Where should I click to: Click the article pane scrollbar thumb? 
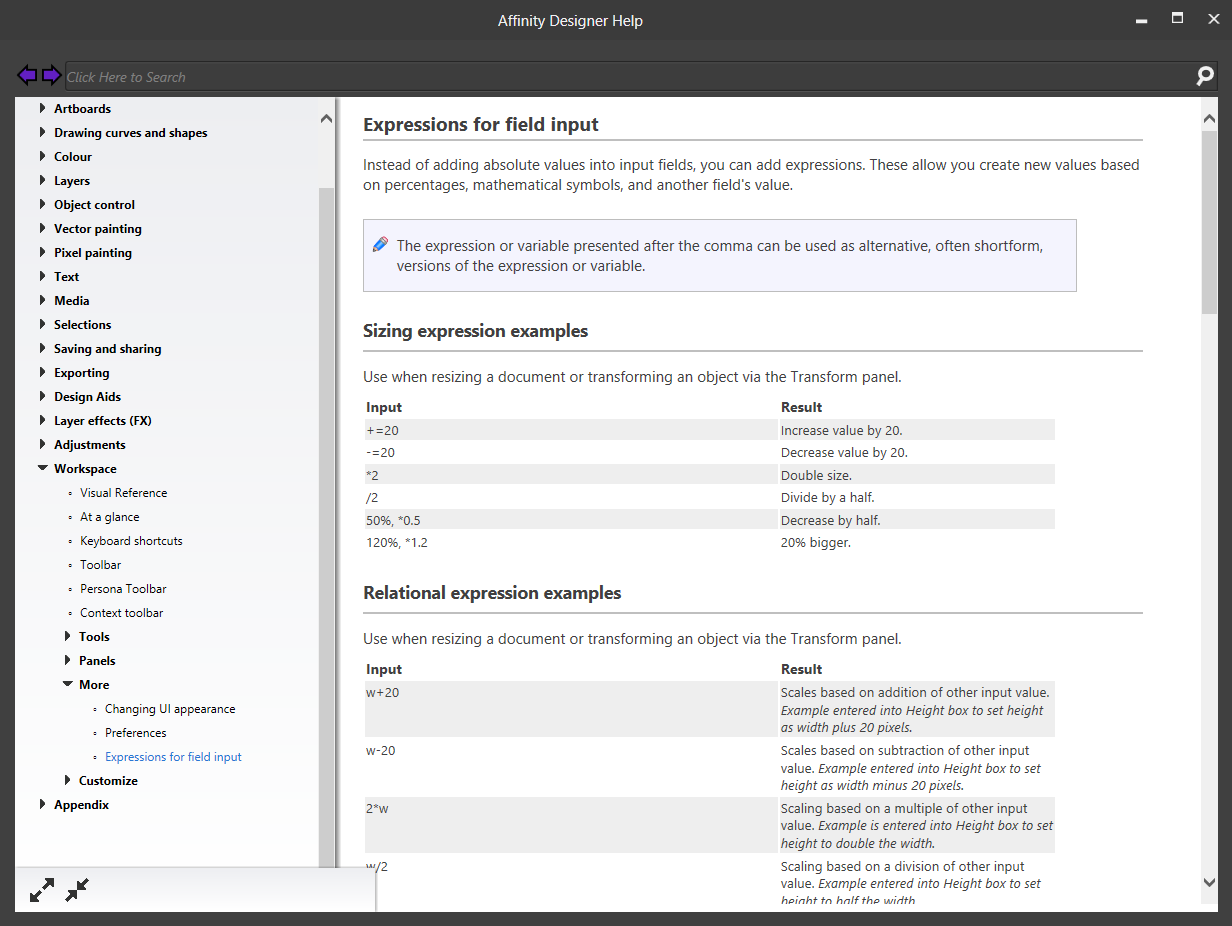click(1209, 223)
